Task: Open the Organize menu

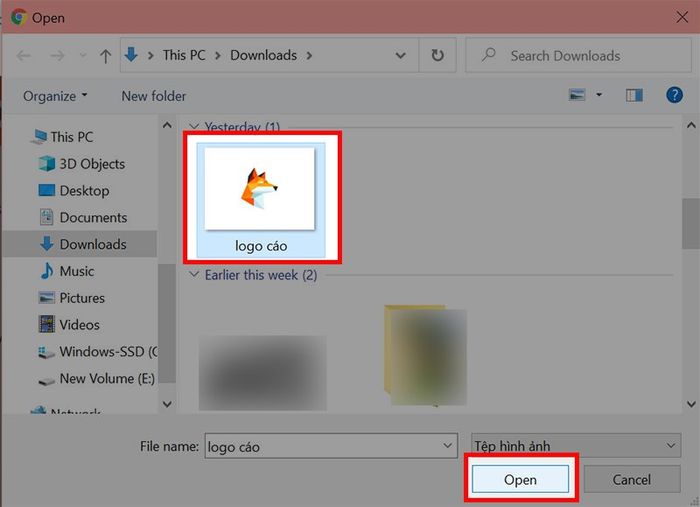Action: [x=55, y=96]
